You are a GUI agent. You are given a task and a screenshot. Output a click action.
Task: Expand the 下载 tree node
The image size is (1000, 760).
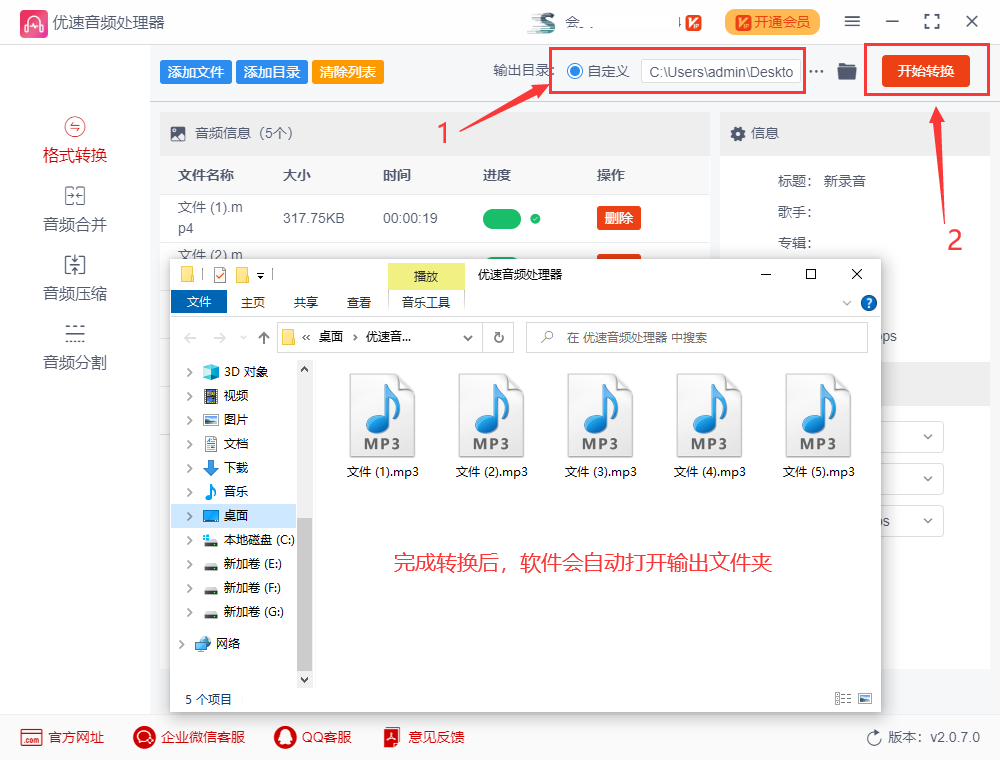[189, 468]
